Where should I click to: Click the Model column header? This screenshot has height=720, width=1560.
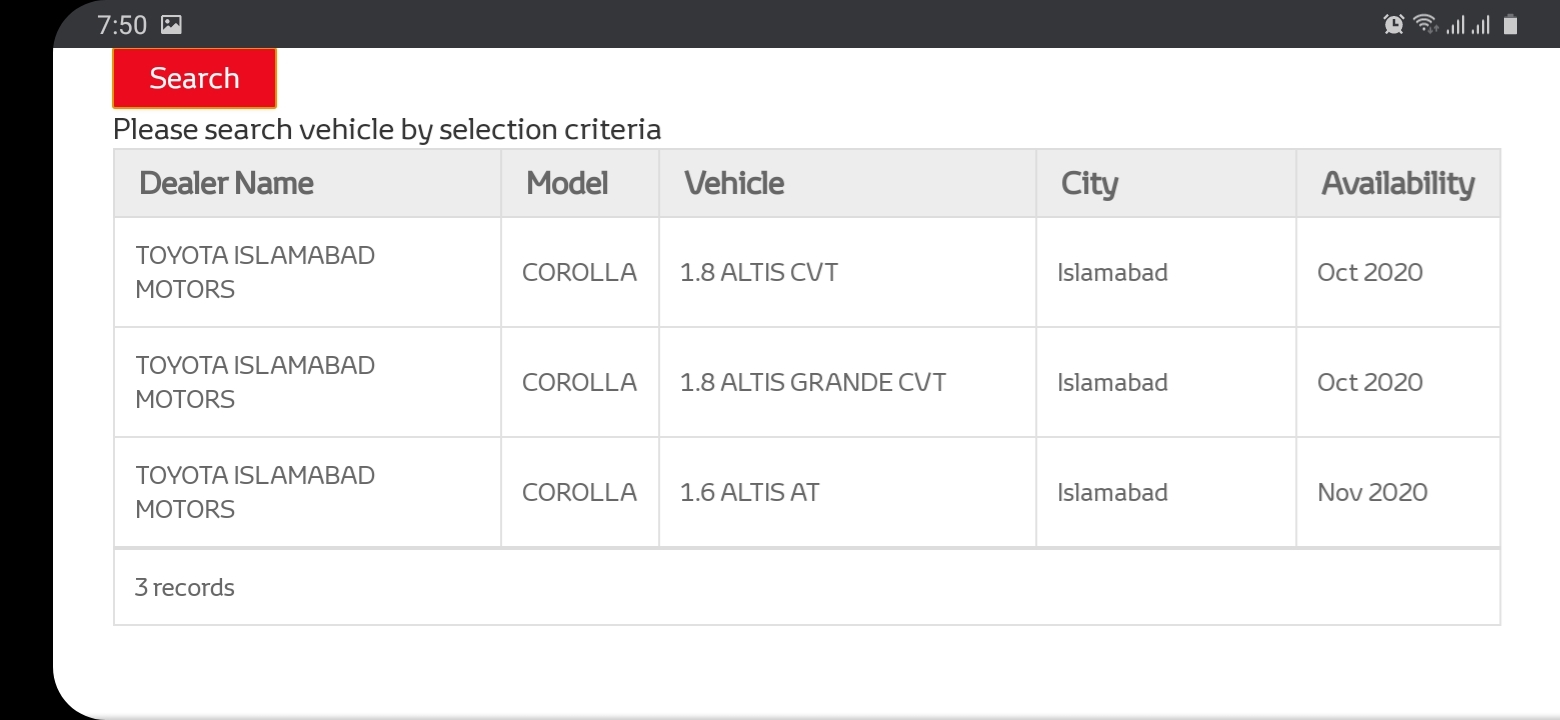567,183
